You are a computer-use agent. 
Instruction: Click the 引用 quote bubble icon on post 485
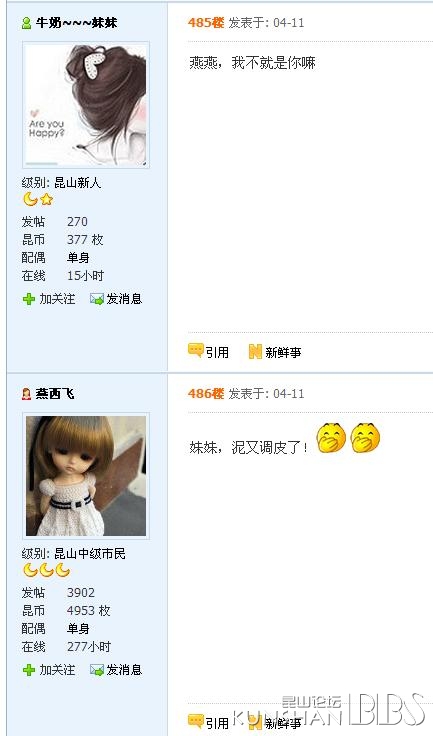[195, 351]
